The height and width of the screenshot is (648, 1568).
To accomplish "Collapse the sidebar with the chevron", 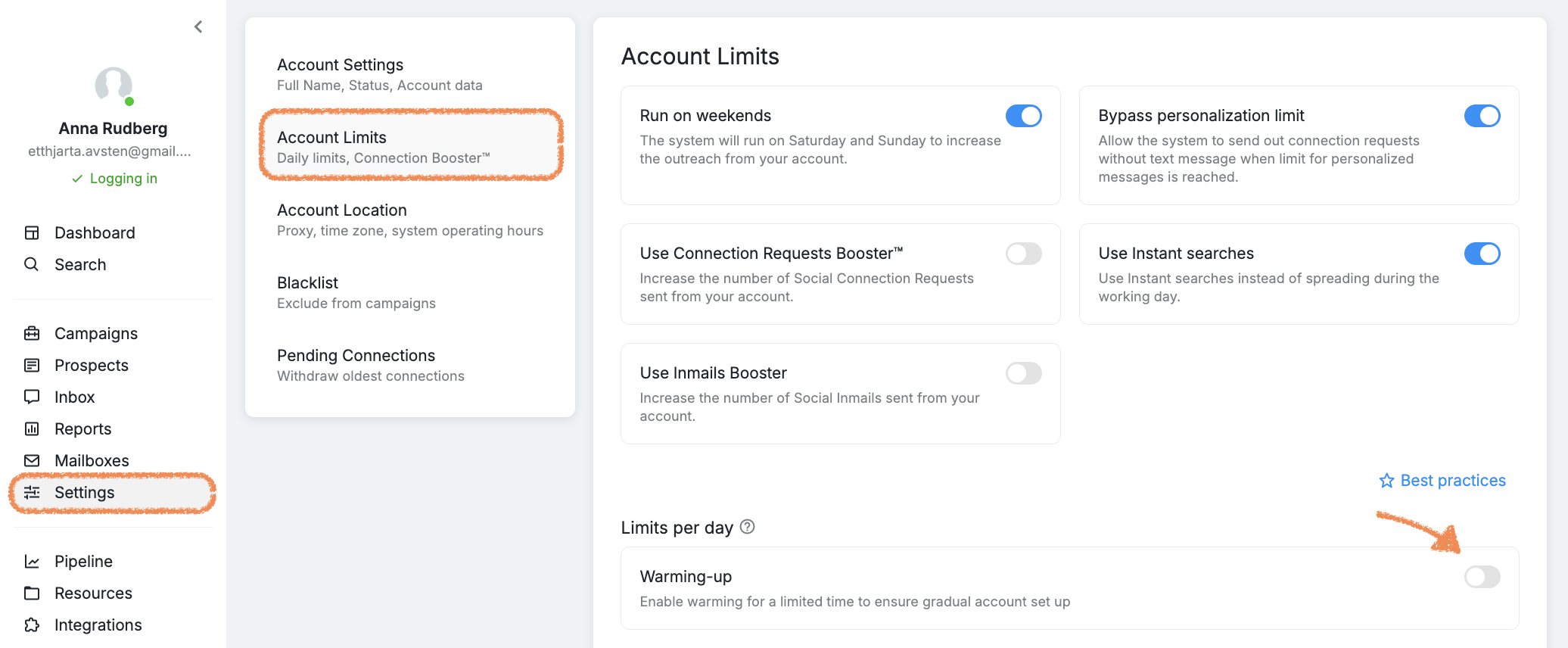I will coord(198,27).
